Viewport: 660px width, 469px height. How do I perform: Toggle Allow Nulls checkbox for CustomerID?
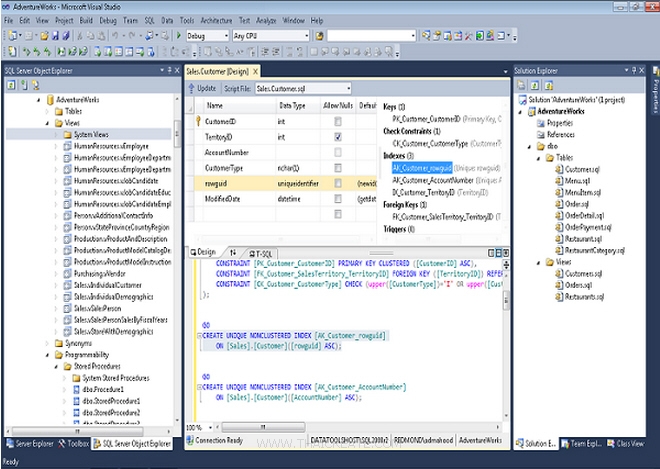click(338, 120)
